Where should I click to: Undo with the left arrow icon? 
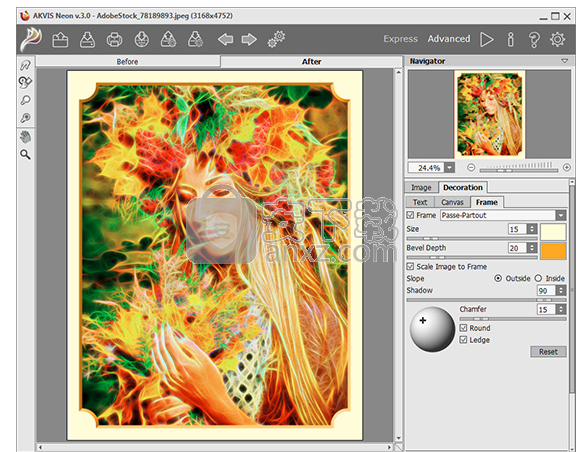[225, 39]
